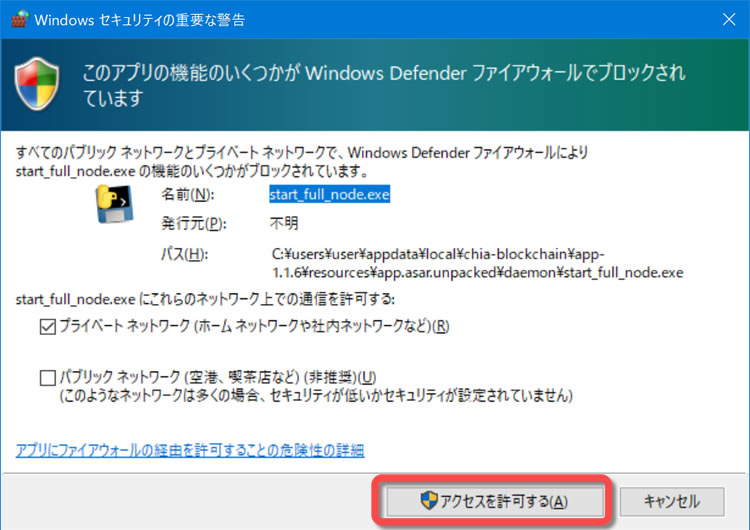Click the キャンセル button
The width and height of the screenshot is (750, 530).
point(672,501)
